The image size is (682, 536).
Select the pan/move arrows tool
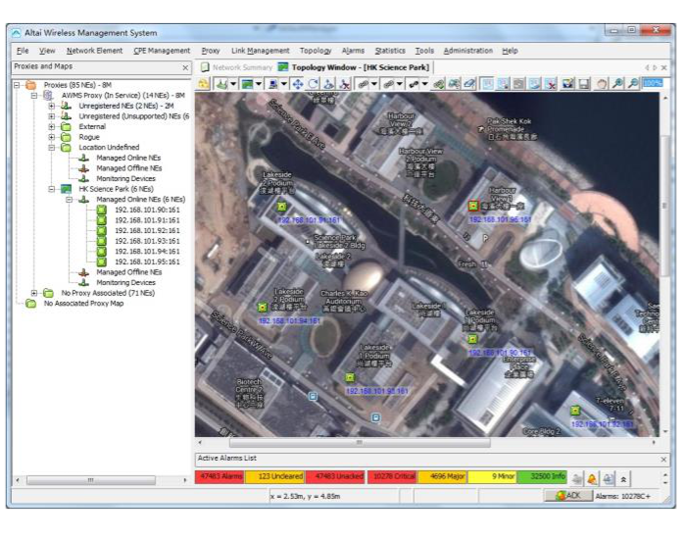pos(298,84)
